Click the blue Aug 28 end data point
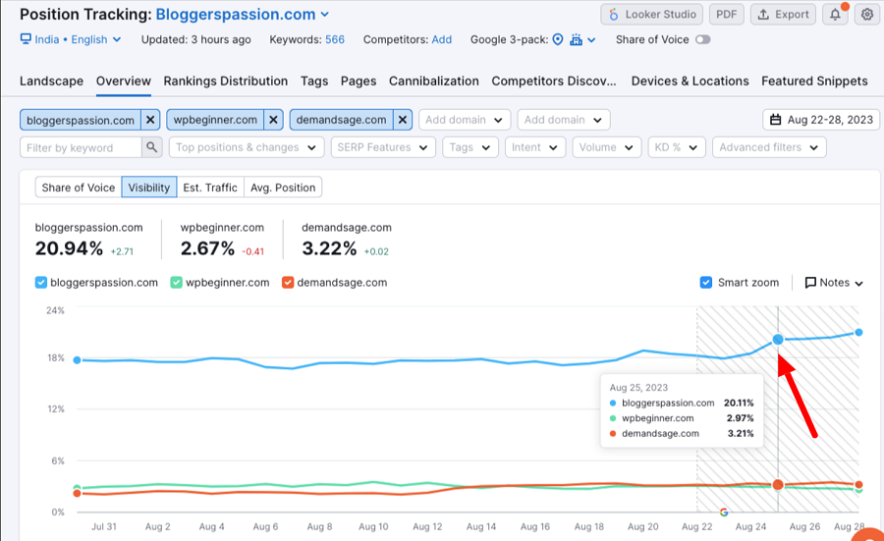884x541 pixels. pos(859,332)
